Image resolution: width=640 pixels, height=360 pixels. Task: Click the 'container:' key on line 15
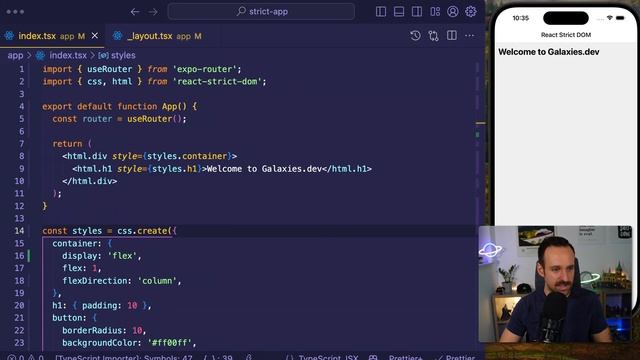77,243
